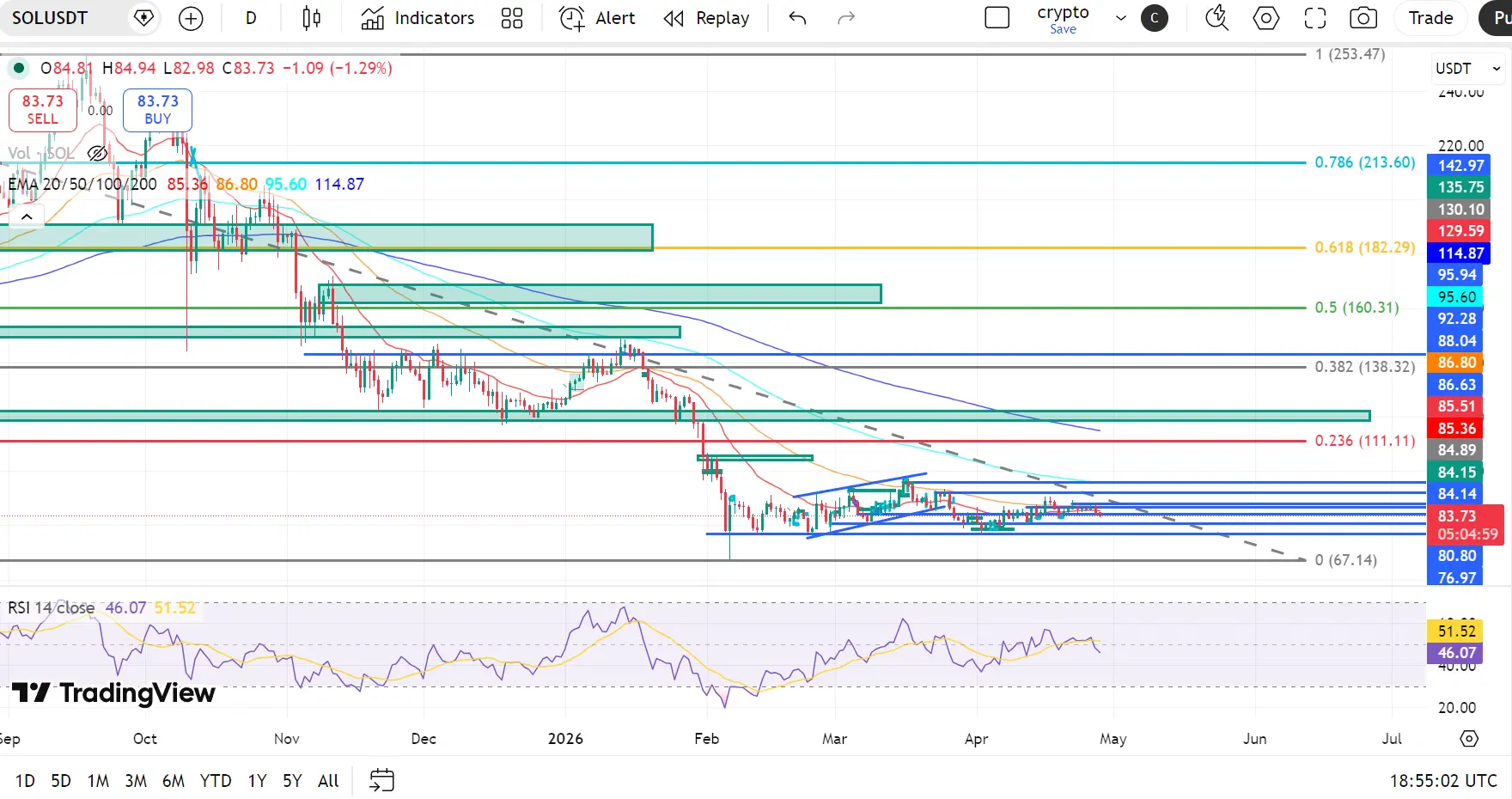Undo the last chart action
The height and width of the screenshot is (799, 1512).
click(797, 18)
